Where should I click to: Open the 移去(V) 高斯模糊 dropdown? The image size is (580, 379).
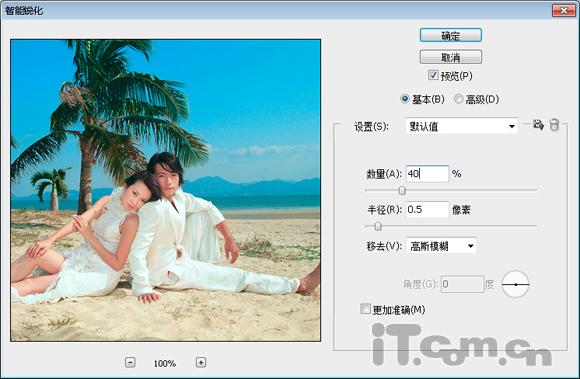pyautogui.click(x=441, y=246)
